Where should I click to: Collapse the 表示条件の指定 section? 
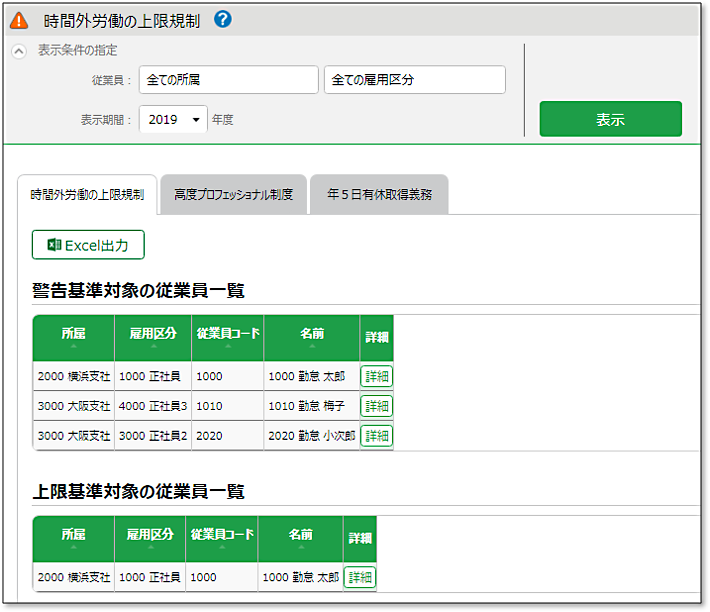click(19, 51)
